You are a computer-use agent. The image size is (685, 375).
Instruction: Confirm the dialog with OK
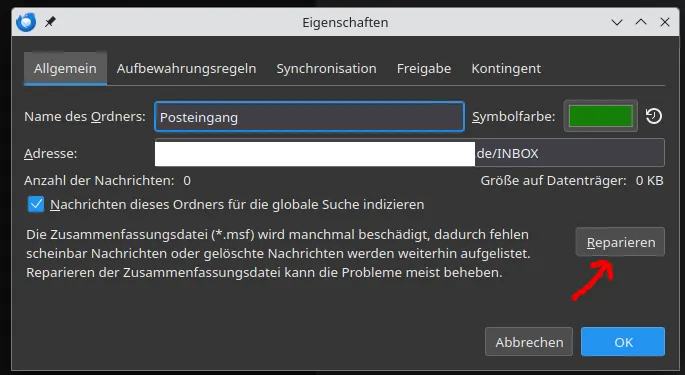(x=623, y=342)
